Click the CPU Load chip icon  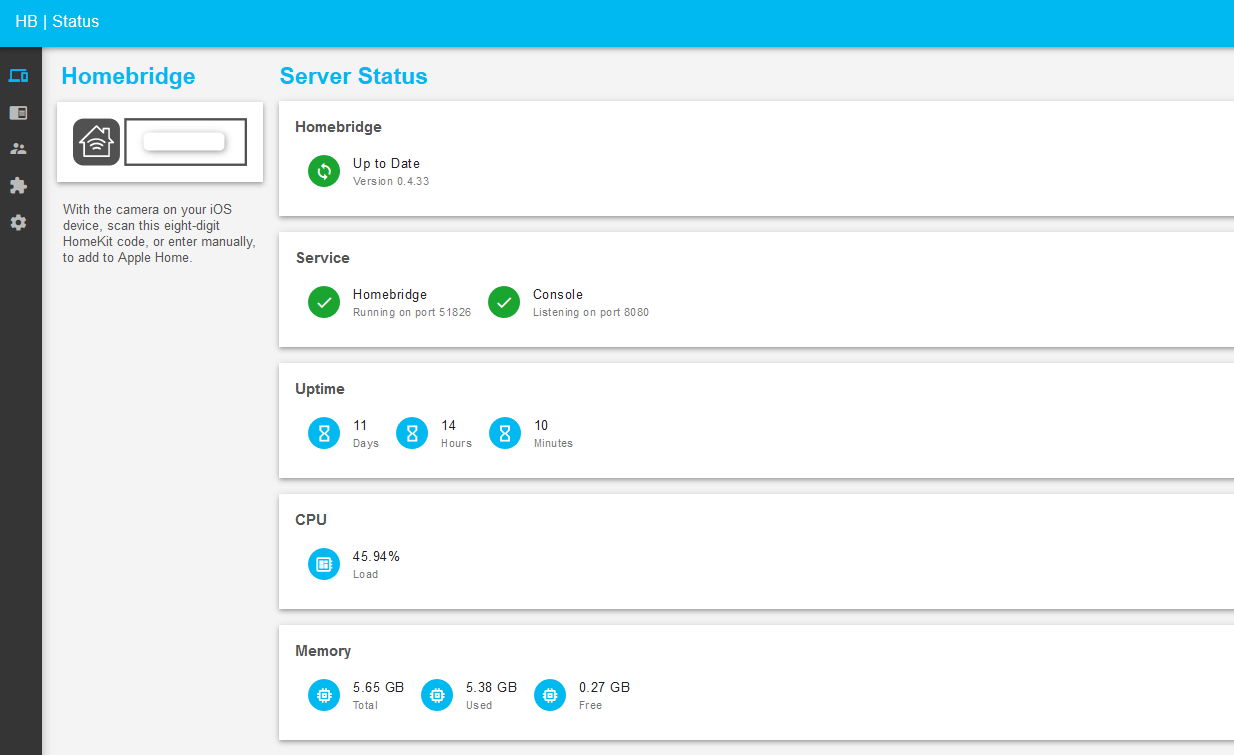click(x=324, y=564)
